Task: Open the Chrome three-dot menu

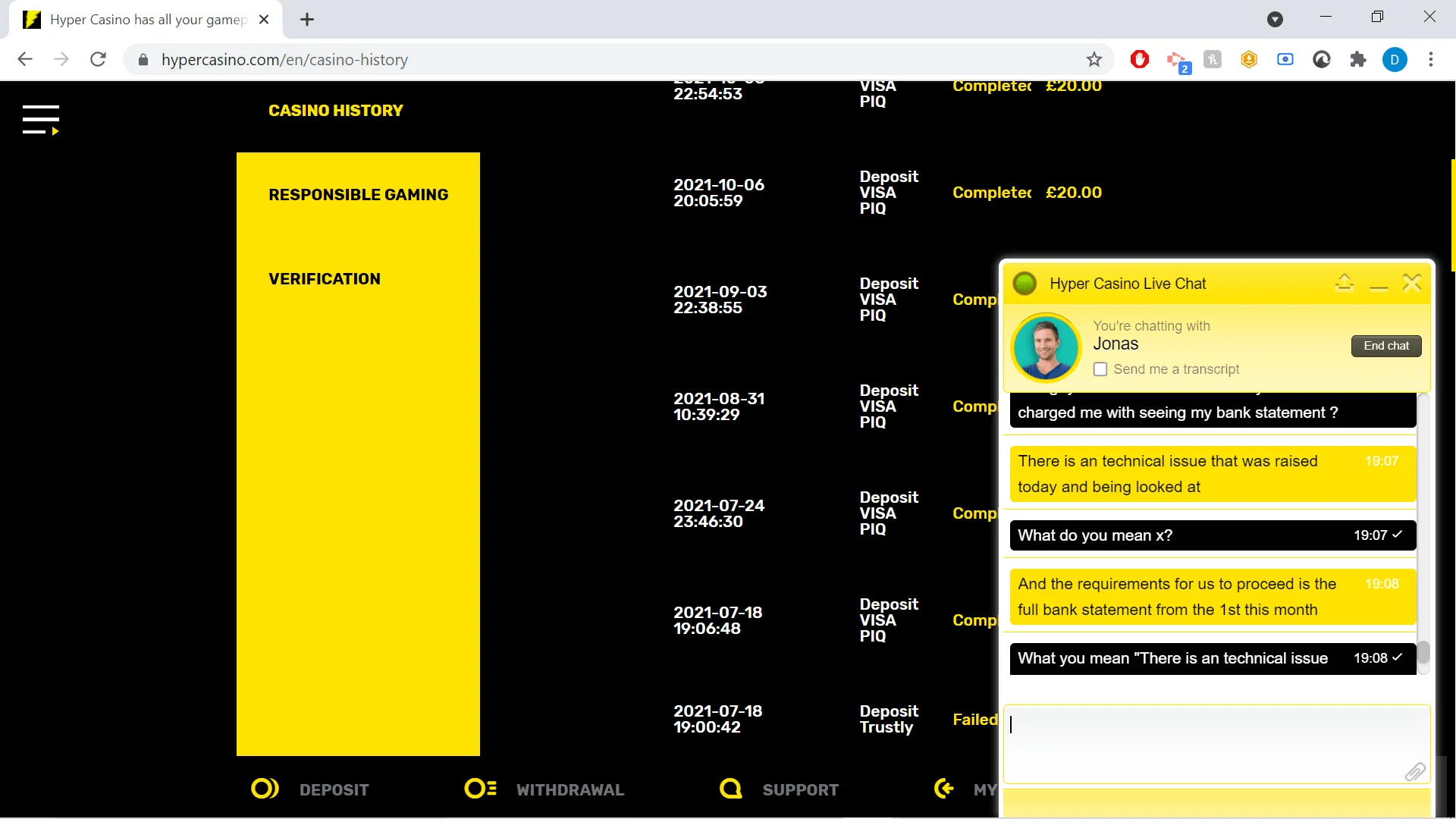Action: pyautogui.click(x=1431, y=59)
